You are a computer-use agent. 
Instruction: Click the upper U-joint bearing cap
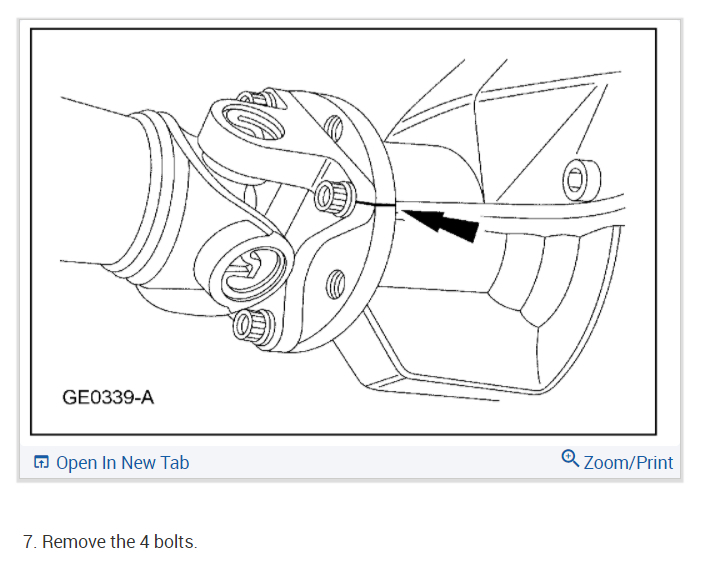coord(253,124)
